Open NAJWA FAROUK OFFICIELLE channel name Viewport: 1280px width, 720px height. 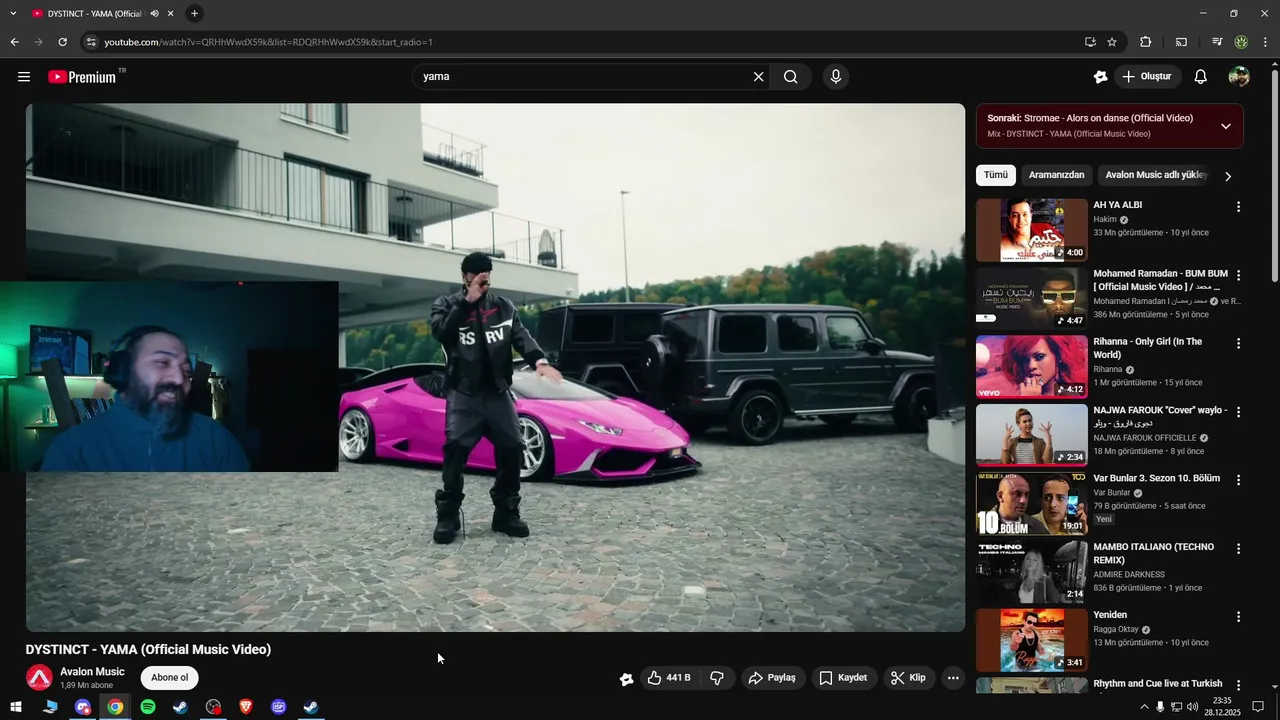pos(1144,438)
